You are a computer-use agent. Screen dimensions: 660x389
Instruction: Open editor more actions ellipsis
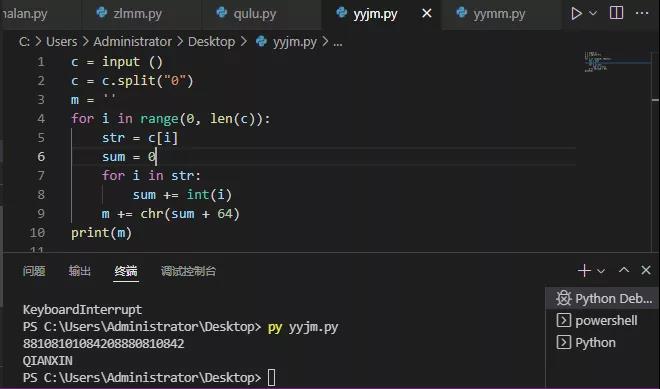[x=641, y=13]
